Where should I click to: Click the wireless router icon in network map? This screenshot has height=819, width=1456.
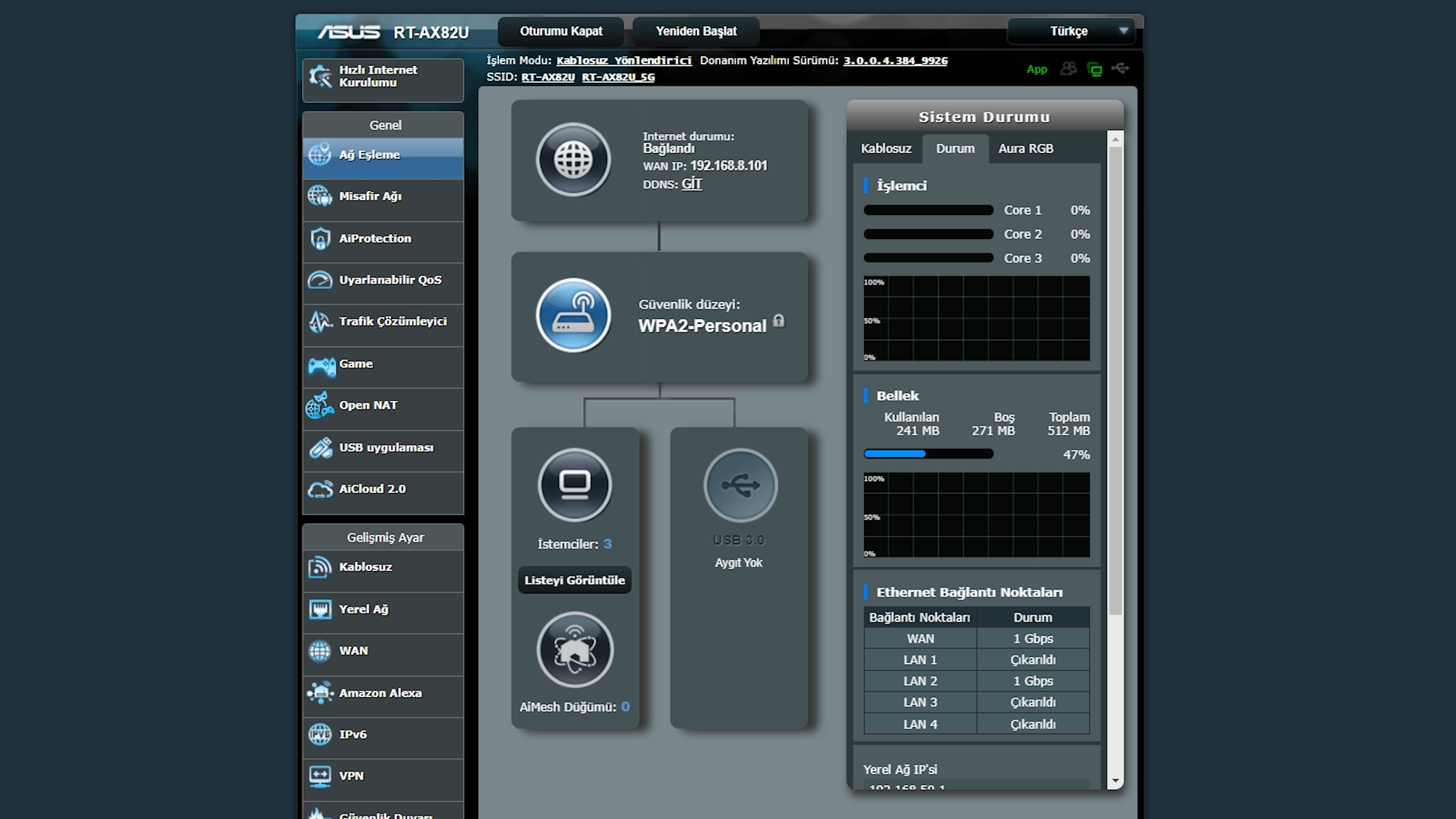tap(573, 315)
